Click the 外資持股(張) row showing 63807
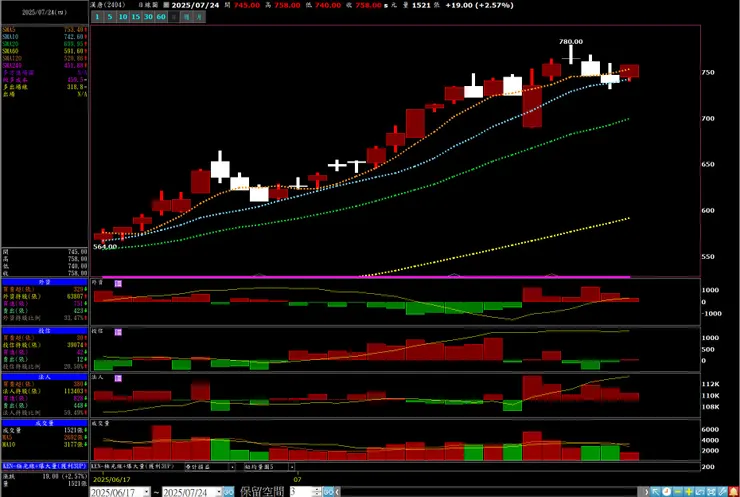Image resolution: width=740 pixels, height=497 pixels. 44,296
